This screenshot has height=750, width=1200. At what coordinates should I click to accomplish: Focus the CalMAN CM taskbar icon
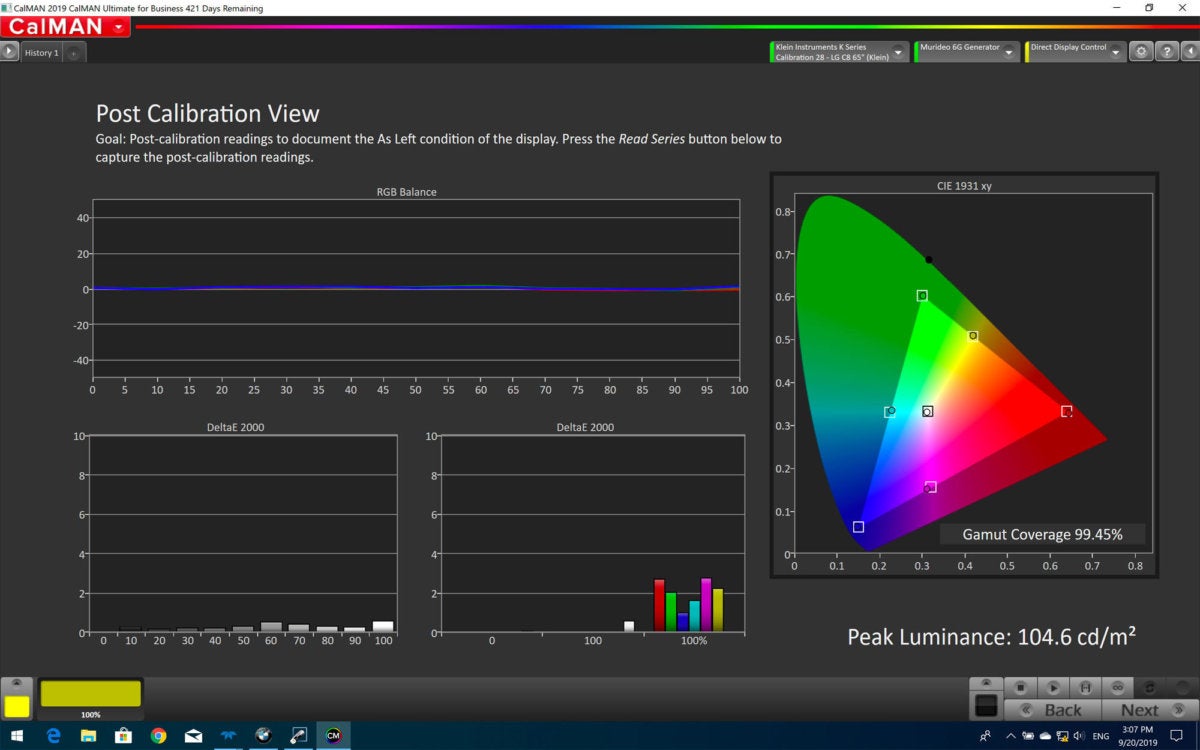click(x=333, y=735)
